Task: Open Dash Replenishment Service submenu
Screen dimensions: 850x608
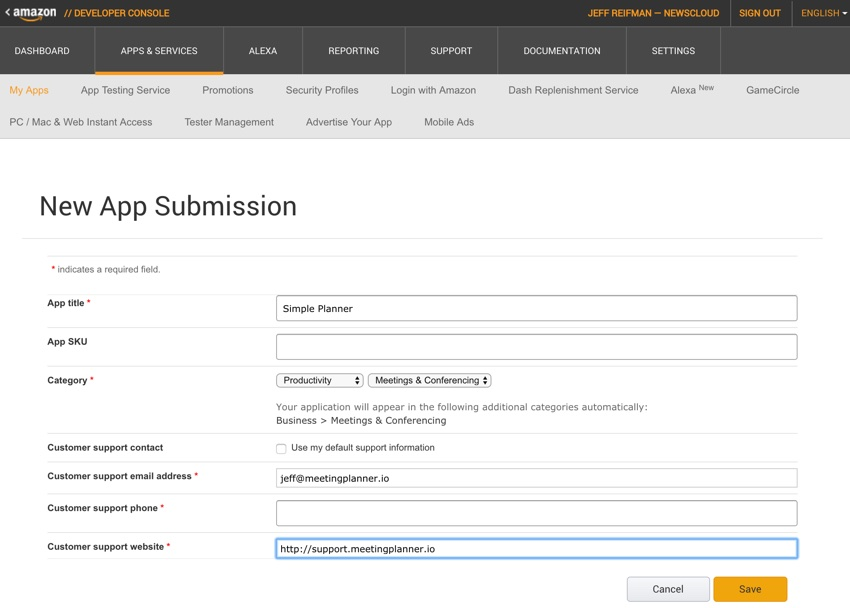Action: [573, 90]
